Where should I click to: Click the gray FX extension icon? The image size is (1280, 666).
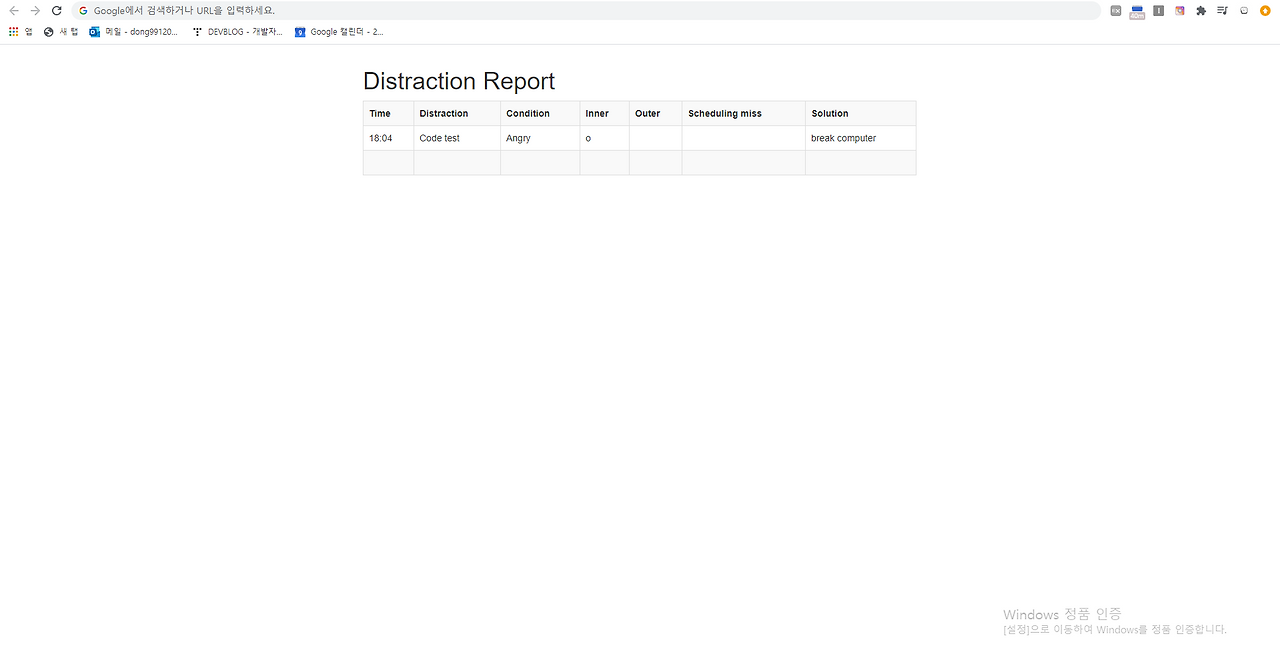click(x=1116, y=11)
